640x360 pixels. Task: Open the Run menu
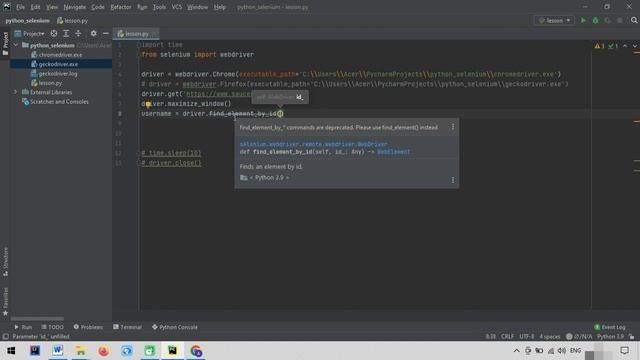[x=142, y=7]
